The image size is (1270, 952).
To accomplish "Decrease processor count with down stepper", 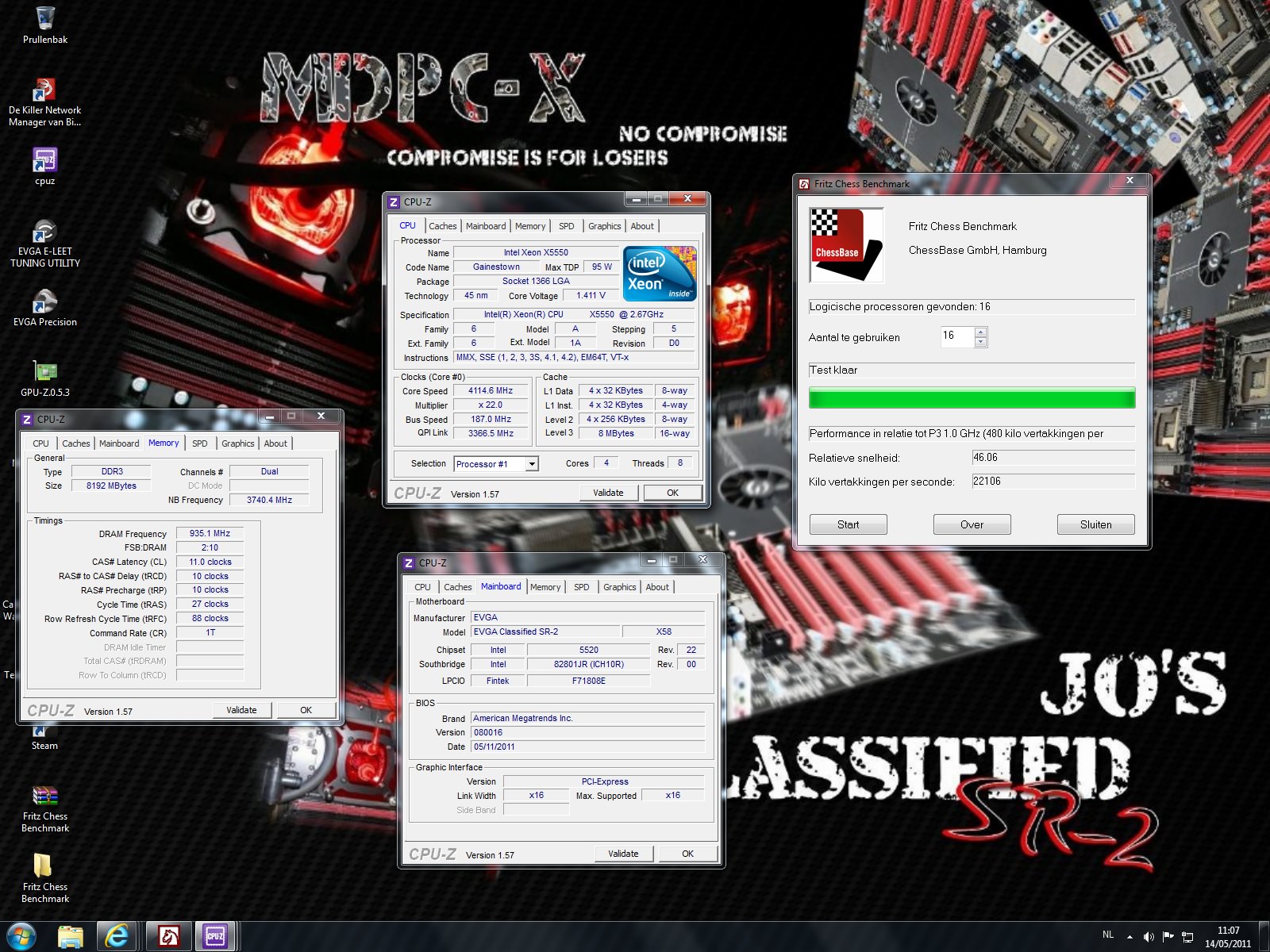I will tap(981, 342).
